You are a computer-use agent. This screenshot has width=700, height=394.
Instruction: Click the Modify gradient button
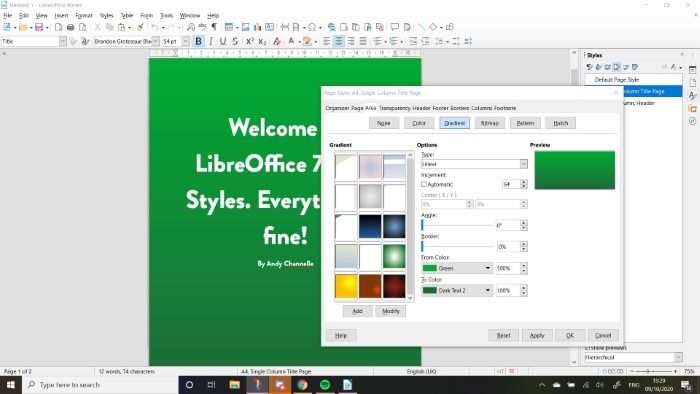(x=391, y=311)
